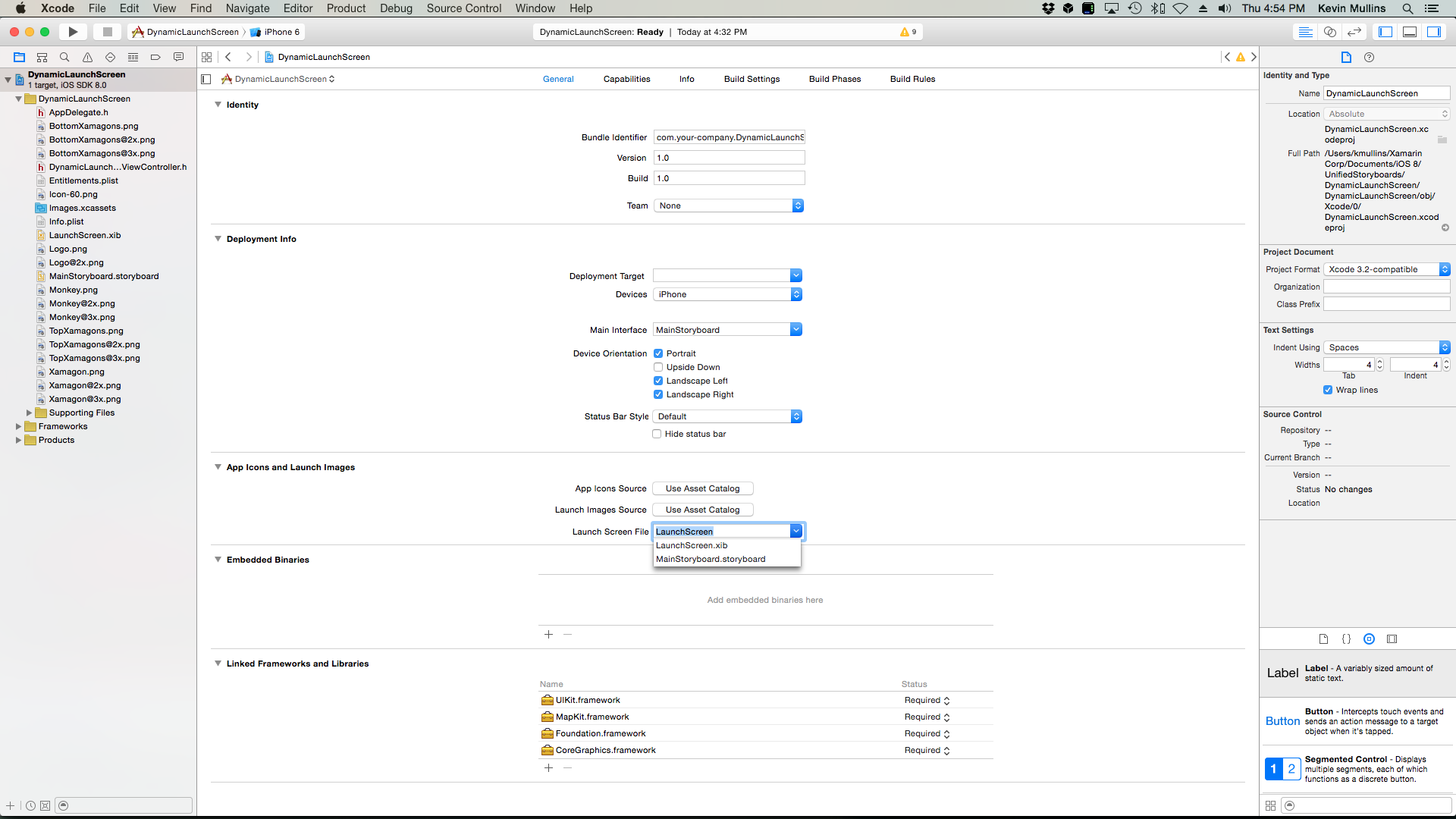Click the Bundle Identifier text field

[729, 137]
